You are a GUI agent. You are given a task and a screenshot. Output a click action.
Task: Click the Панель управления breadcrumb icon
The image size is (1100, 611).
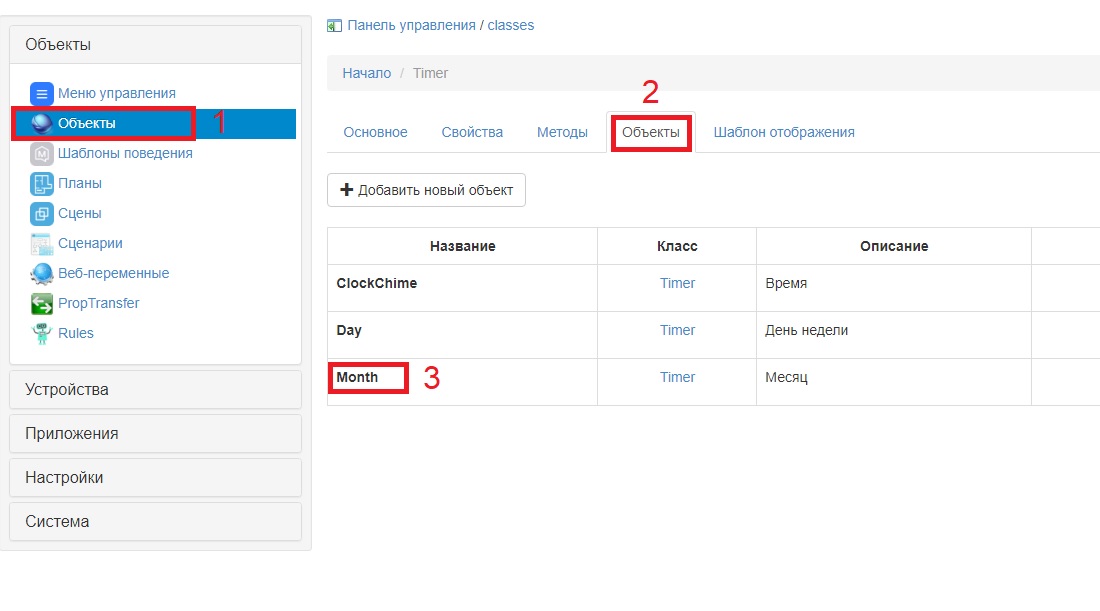coord(335,26)
